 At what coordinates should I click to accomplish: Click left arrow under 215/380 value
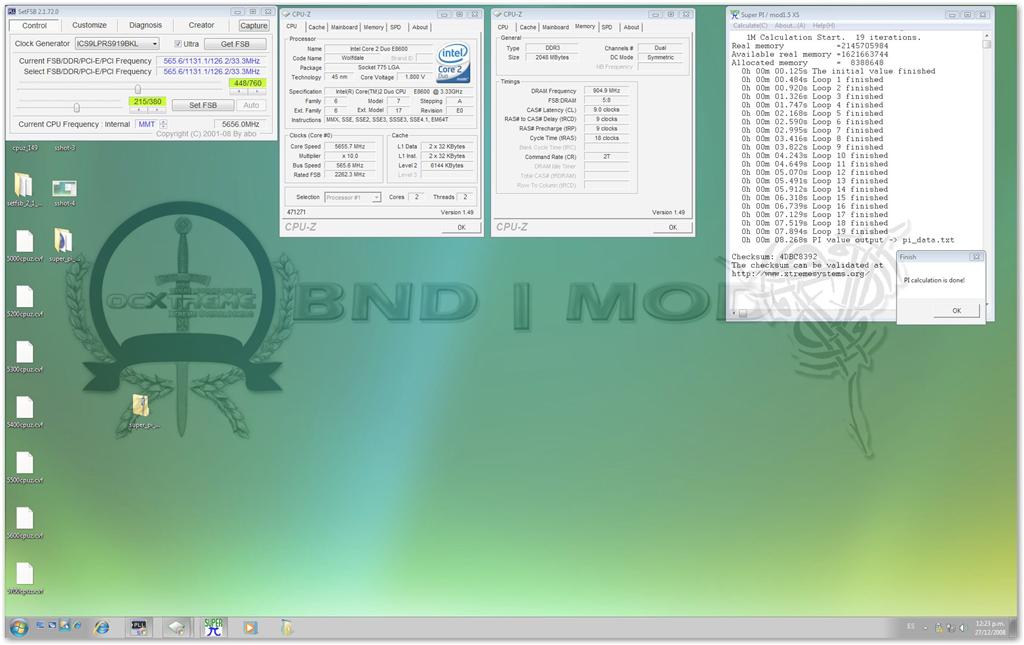[139, 110]
